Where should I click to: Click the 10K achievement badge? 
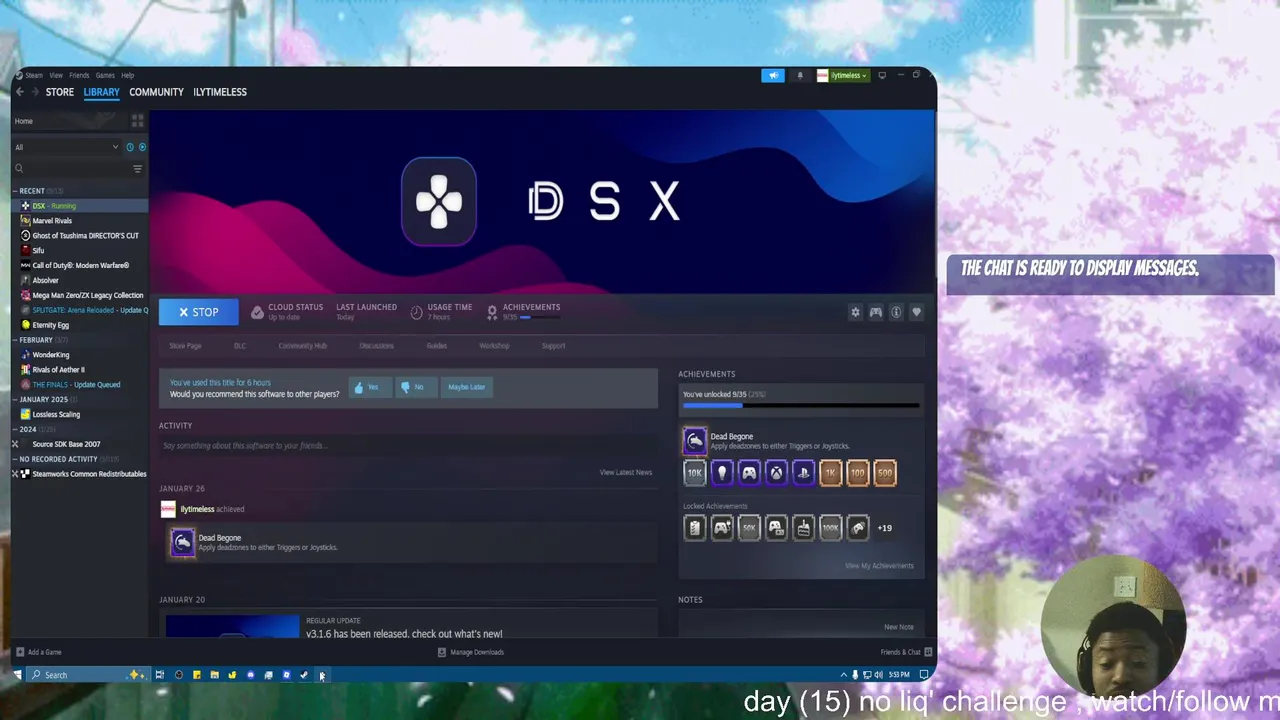(695, 472)
